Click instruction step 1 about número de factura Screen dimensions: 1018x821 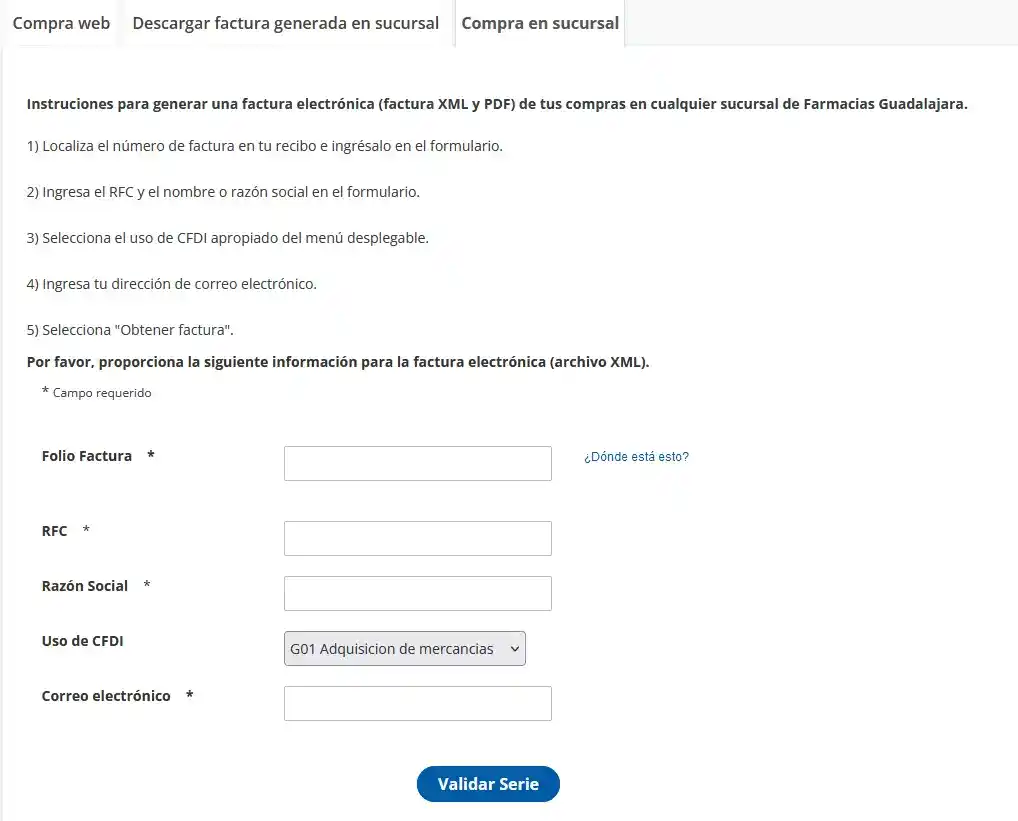click(x=265, y=146)
